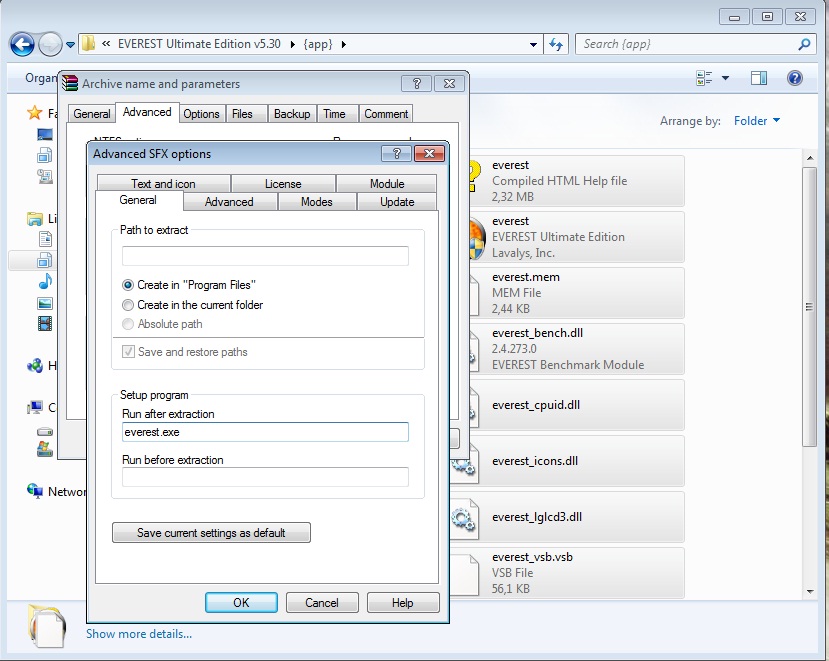Open the Modes tab
The image size is (829, 661).
point(316,201)
